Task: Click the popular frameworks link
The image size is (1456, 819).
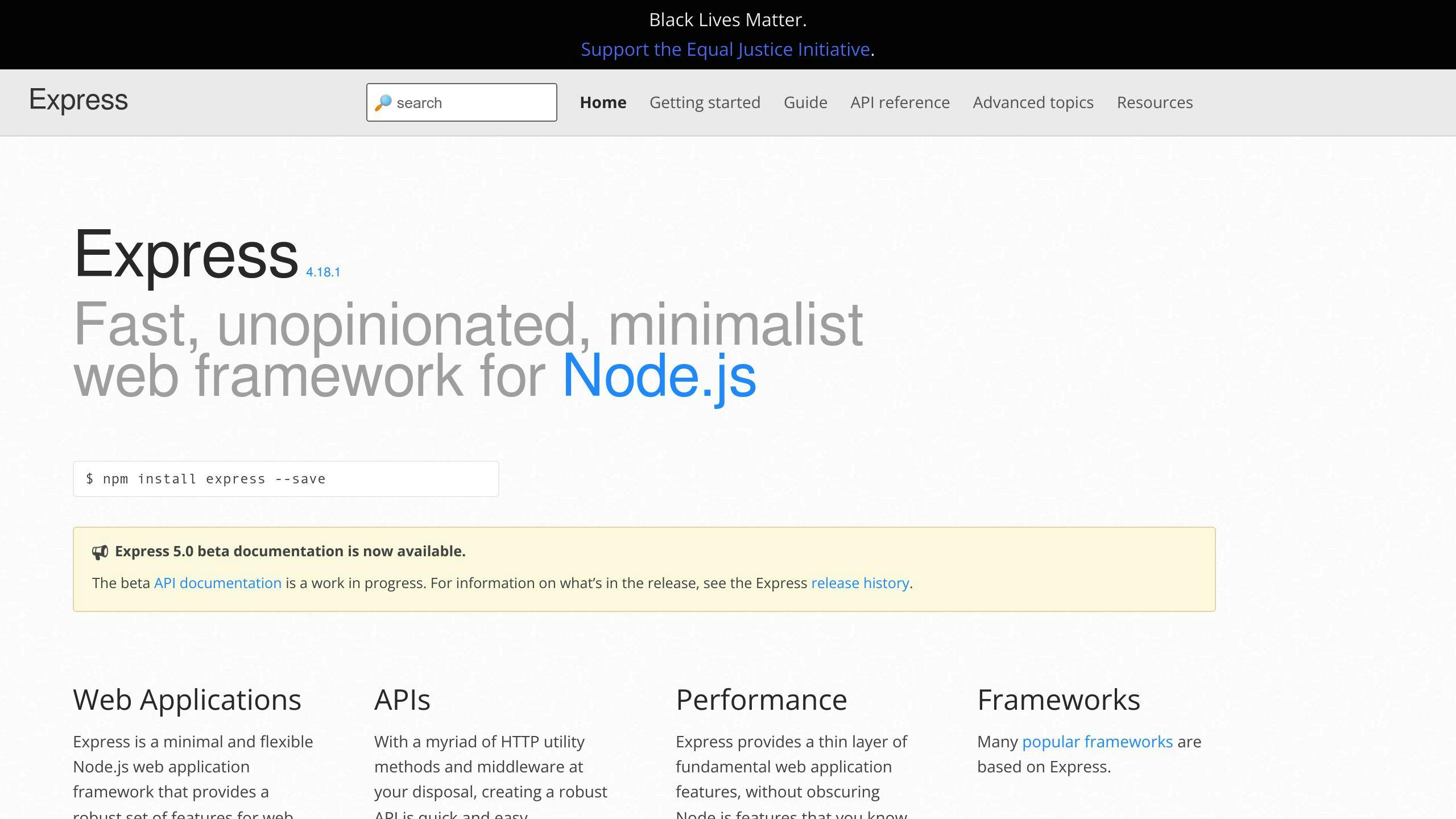Action: [x=1097, y=741]
